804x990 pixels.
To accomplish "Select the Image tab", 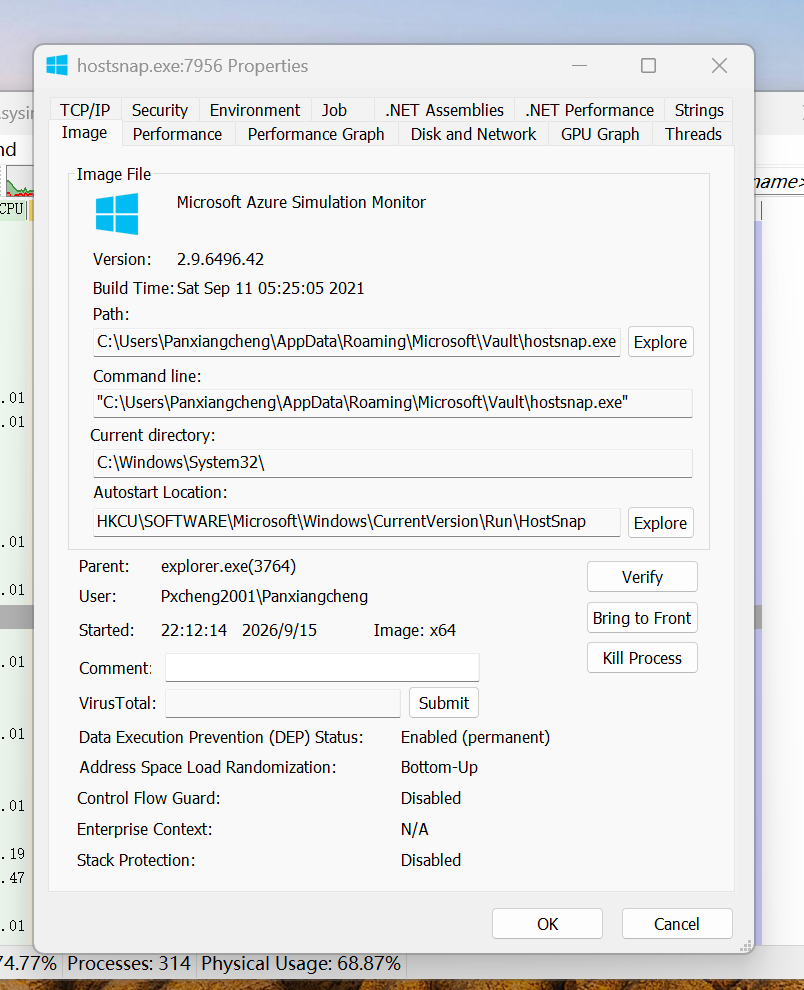I will (85, 133).
